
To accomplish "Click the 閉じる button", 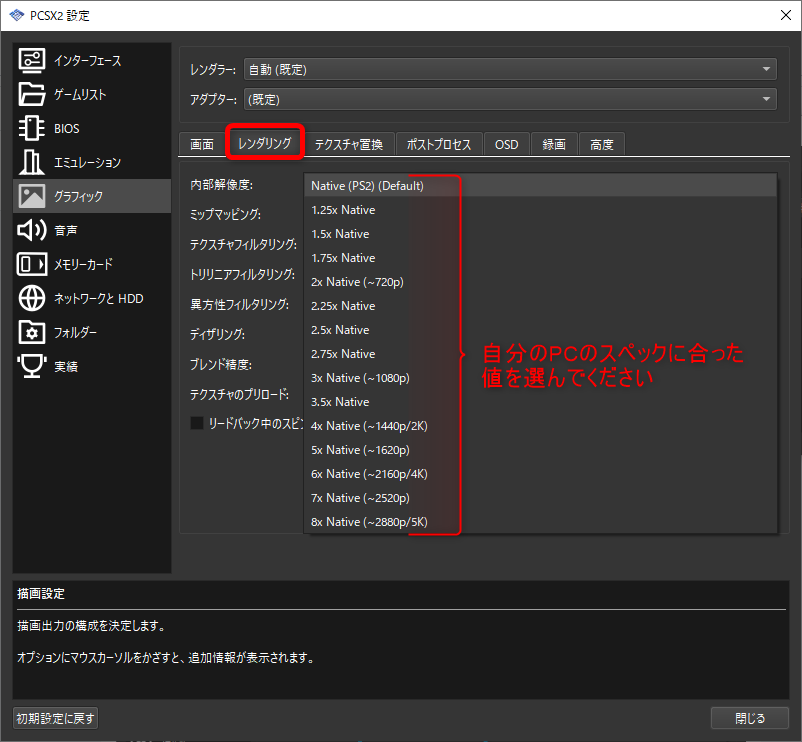I will pos(749,718).
